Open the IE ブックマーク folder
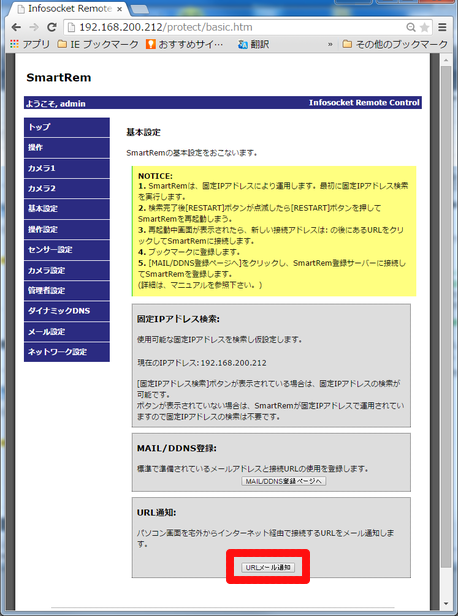The width and height of the screenshot is (458, 616). 98,44
